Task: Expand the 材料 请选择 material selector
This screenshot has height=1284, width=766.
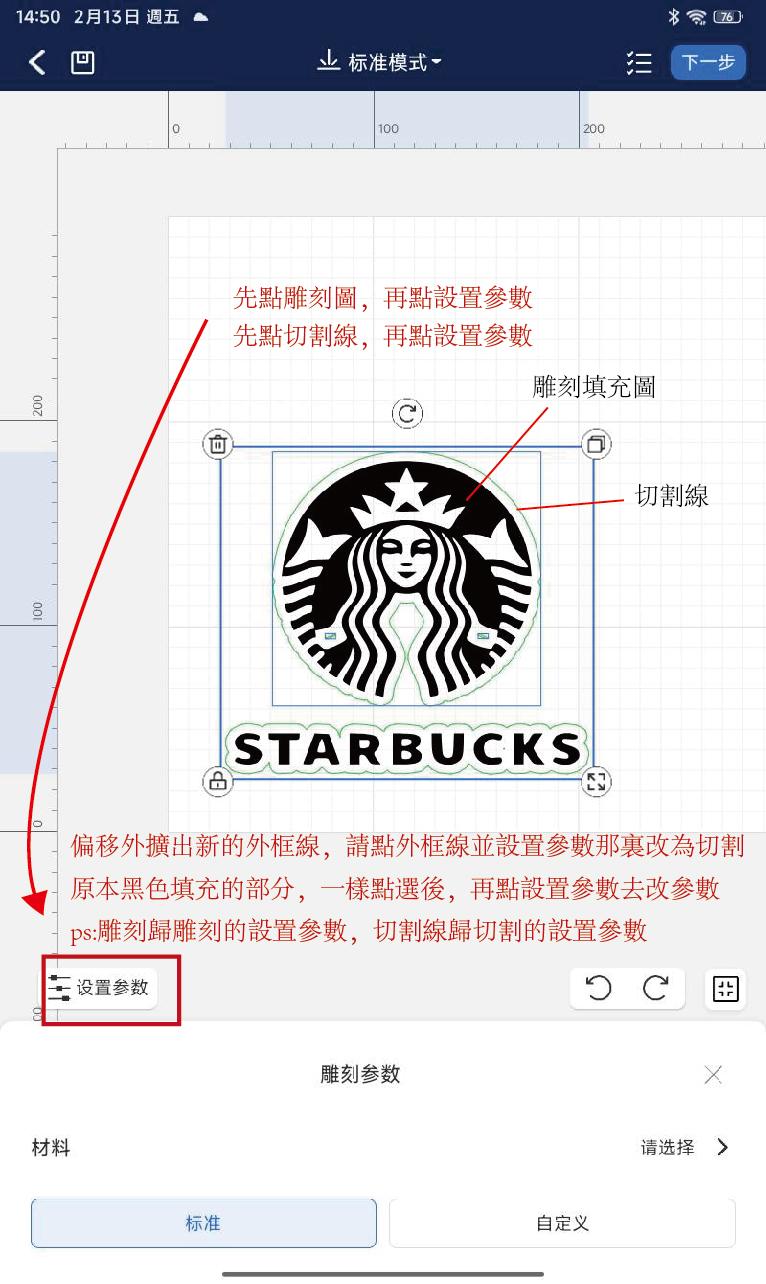Action: [686, 1148]
